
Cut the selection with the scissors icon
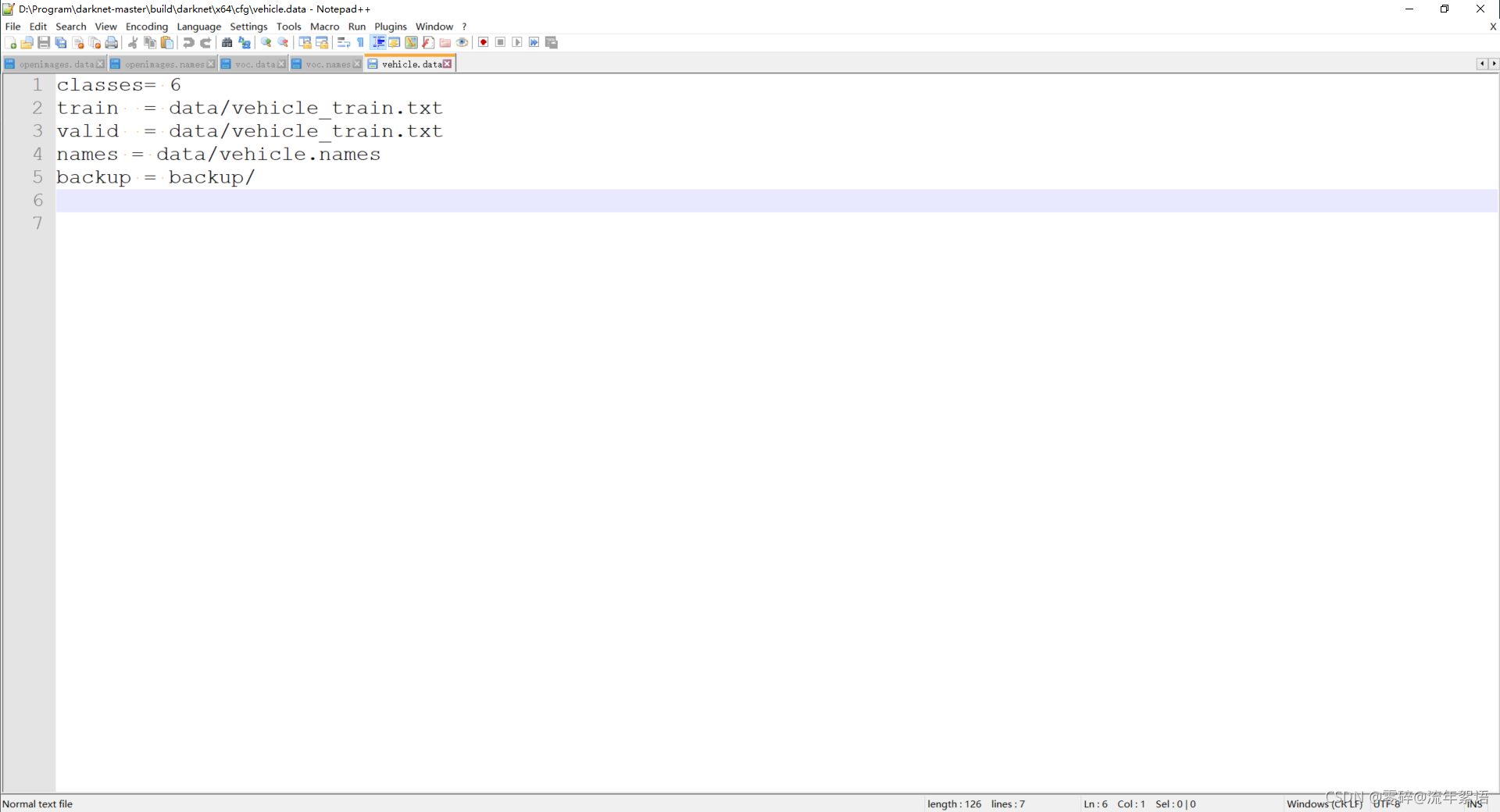(x=133, y=42)
